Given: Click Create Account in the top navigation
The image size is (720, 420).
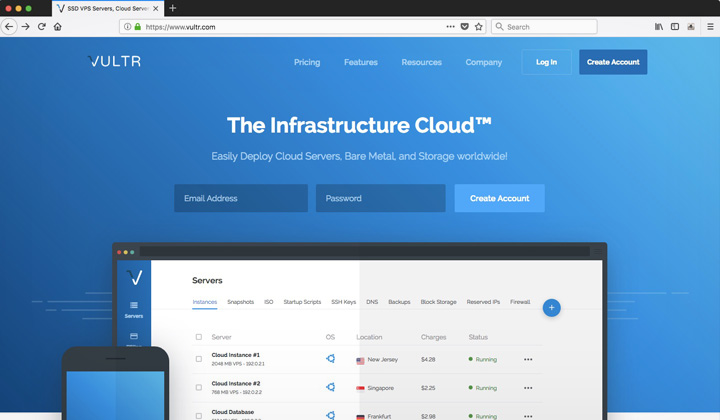Looking at the screenshot, I should click(613, 62).
